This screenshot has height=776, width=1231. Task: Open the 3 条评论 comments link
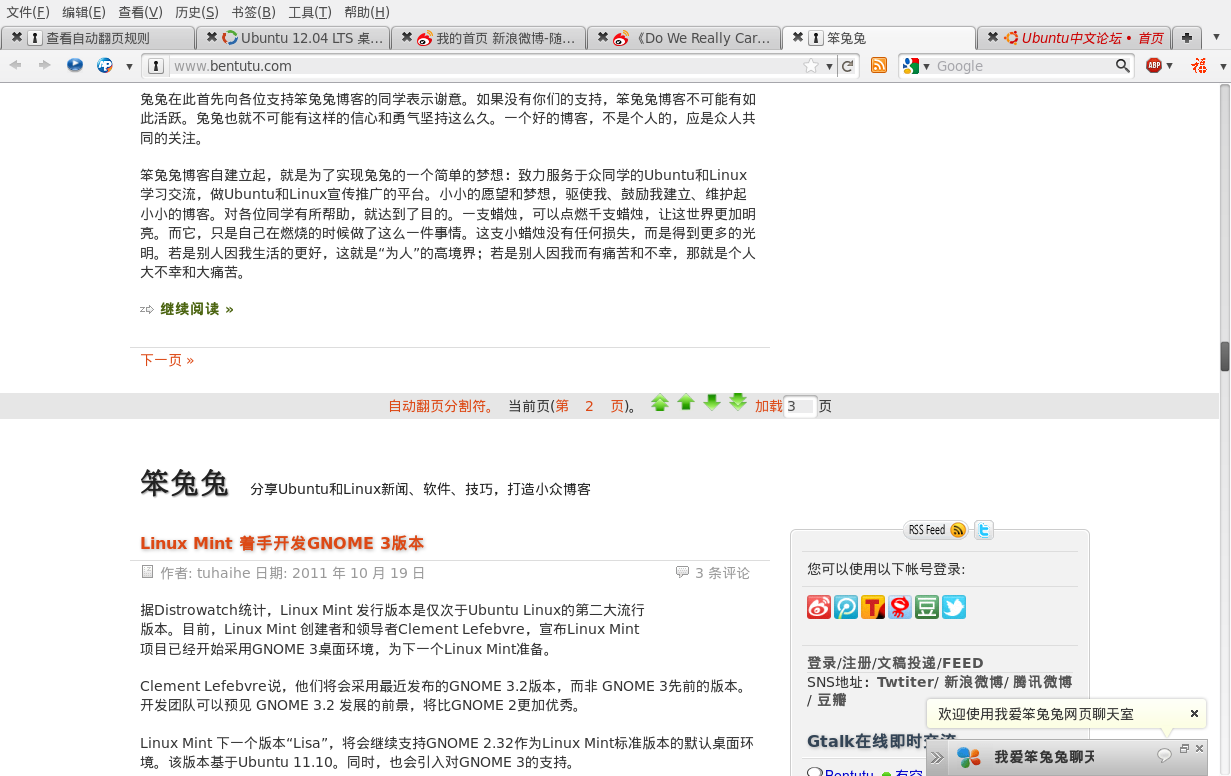coord(722,573)
